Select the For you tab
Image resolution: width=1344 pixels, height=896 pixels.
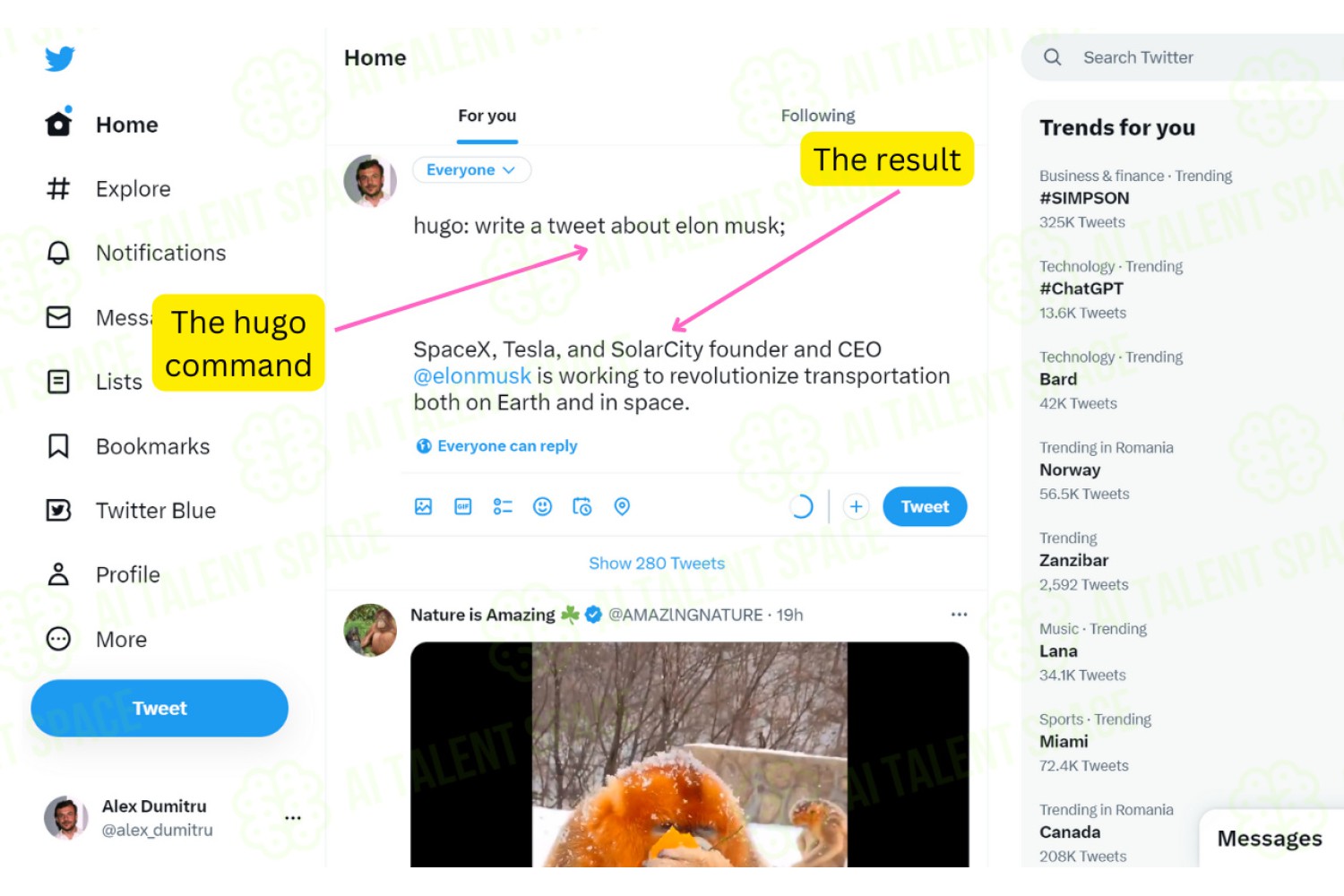(x=487, y=116)
